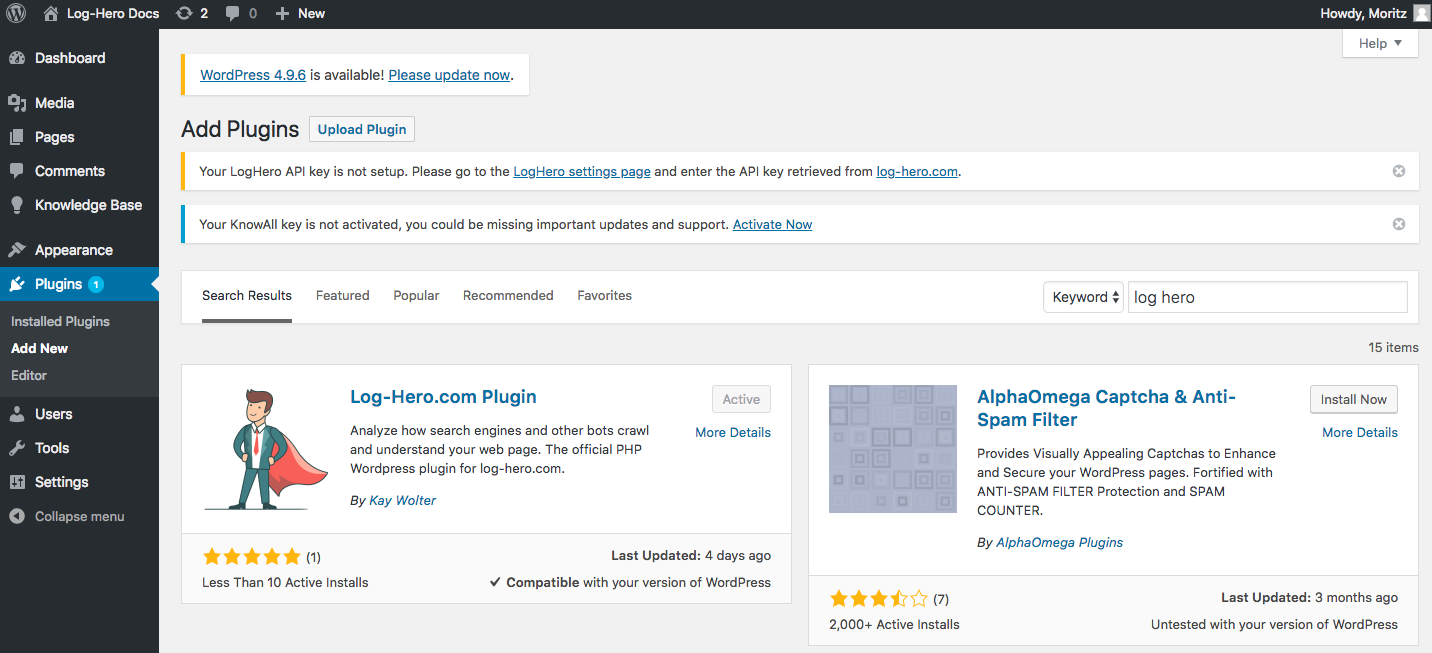This screenshot has height=653, width=1432.
Task: Switch to the Recommended tab
Action: 508,296
